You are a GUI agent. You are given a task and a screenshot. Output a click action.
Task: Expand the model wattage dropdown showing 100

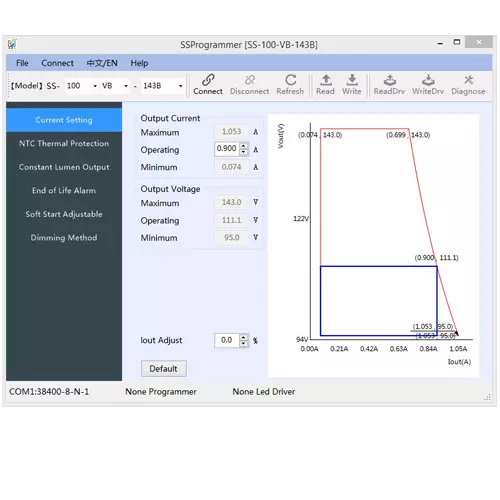click(x=95, y=86)
